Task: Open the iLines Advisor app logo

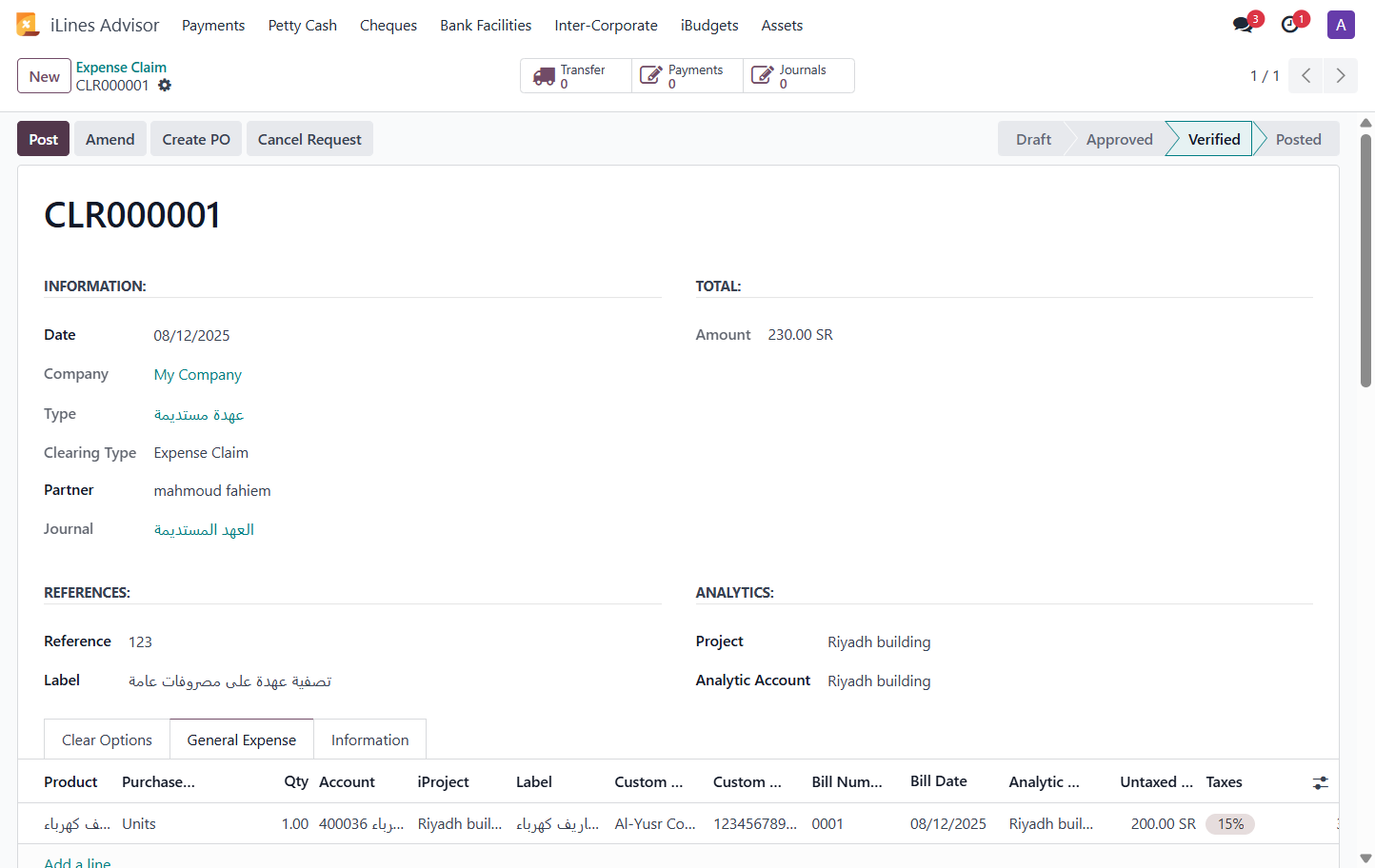Action: click(28, 25)
